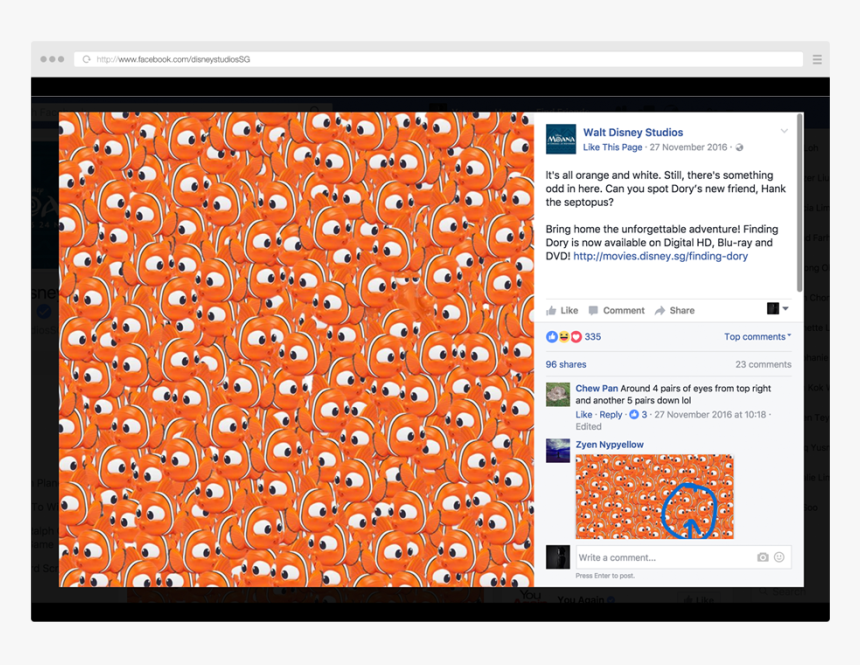The image size is (860, 665).
Task: Open comment timestamp 27 November 2016 at 10:18
Action: [710, 415]
